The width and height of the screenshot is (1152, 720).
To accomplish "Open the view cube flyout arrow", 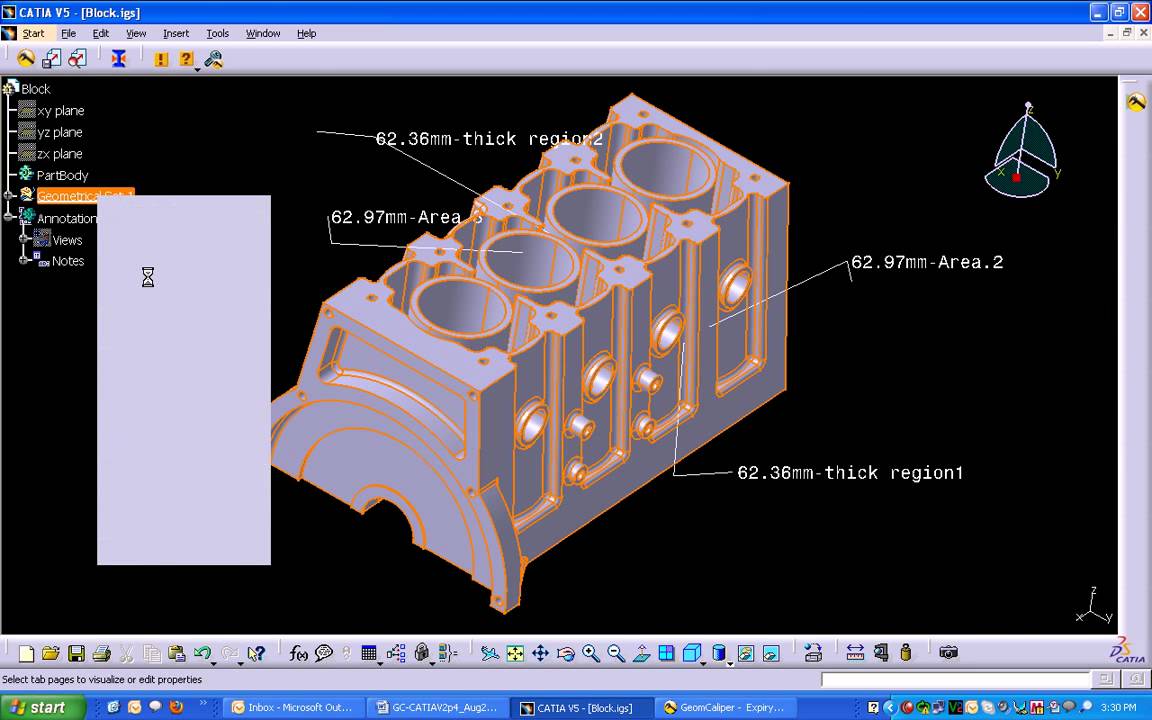I will 703,663.
